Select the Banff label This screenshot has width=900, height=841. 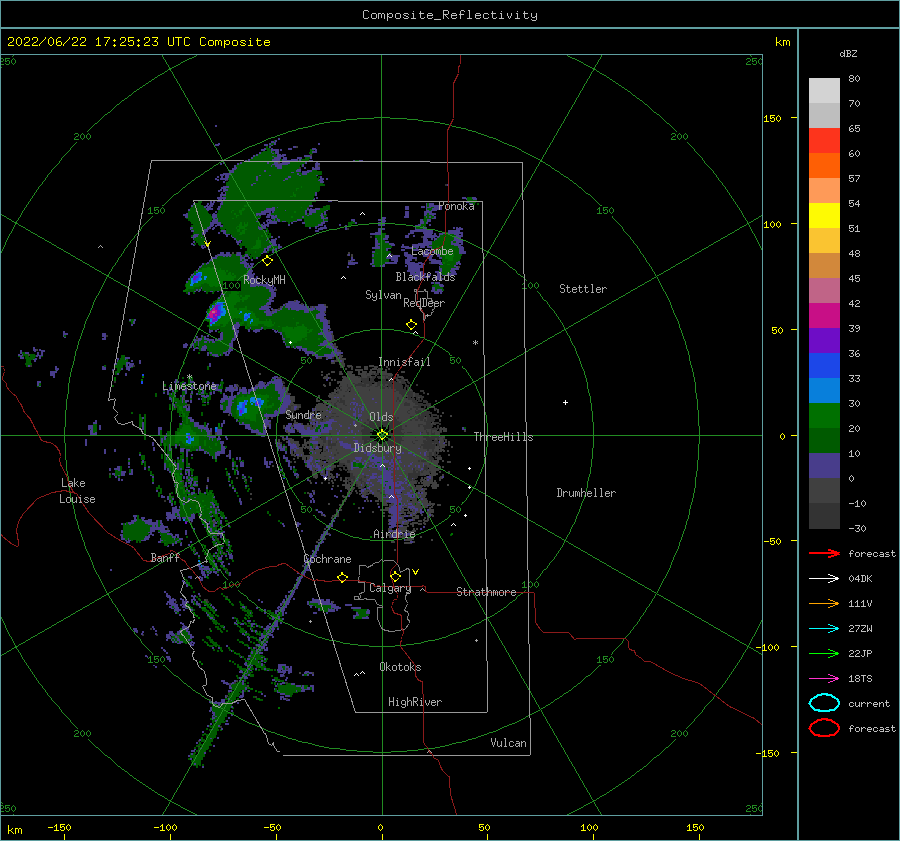click(x=165, y=558)
